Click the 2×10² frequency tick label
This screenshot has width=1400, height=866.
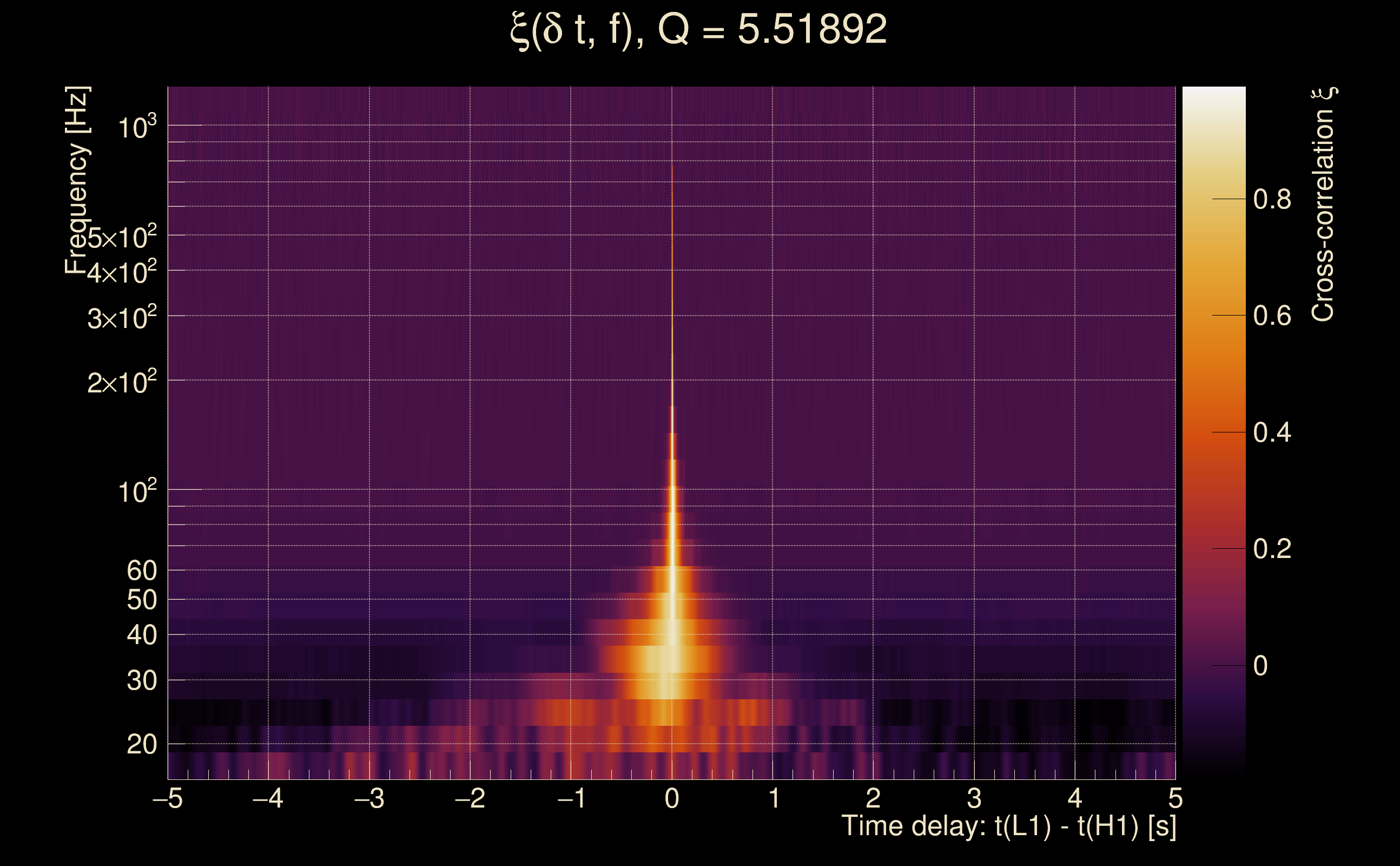coord(122,382)
